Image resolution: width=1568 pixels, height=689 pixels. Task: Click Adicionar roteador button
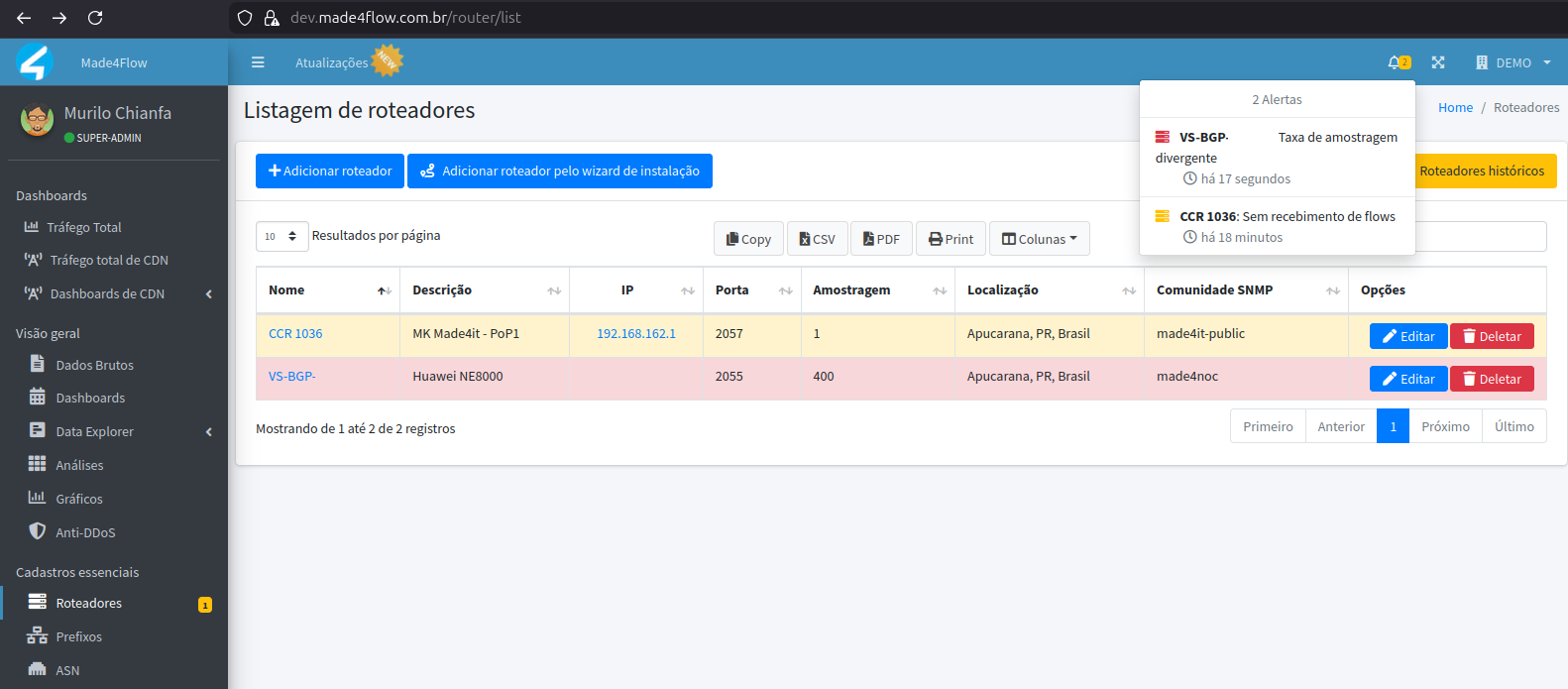point(330,171)
